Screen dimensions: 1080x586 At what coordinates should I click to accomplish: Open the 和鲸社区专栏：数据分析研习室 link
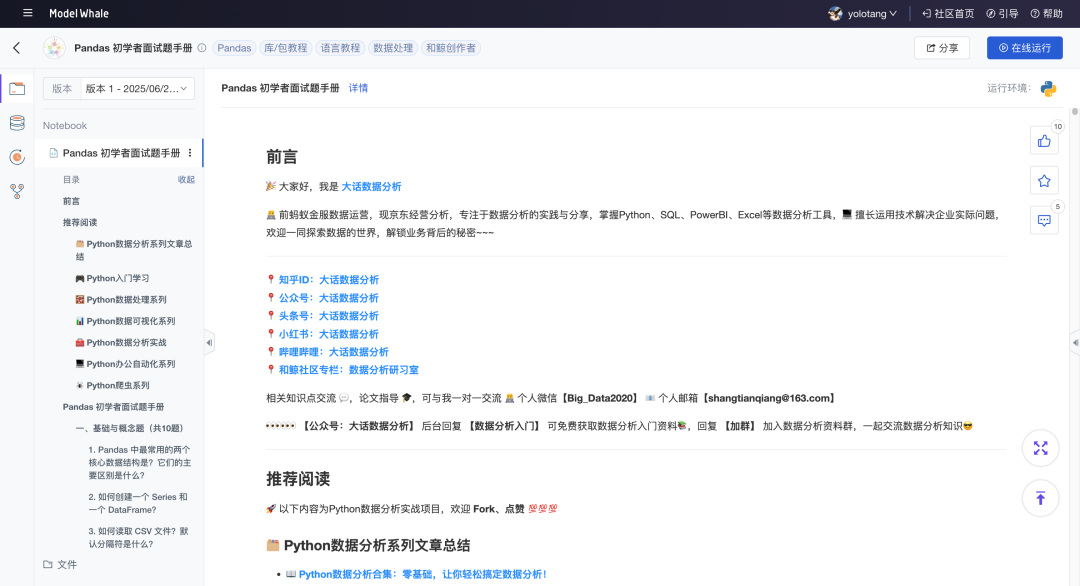349,369
